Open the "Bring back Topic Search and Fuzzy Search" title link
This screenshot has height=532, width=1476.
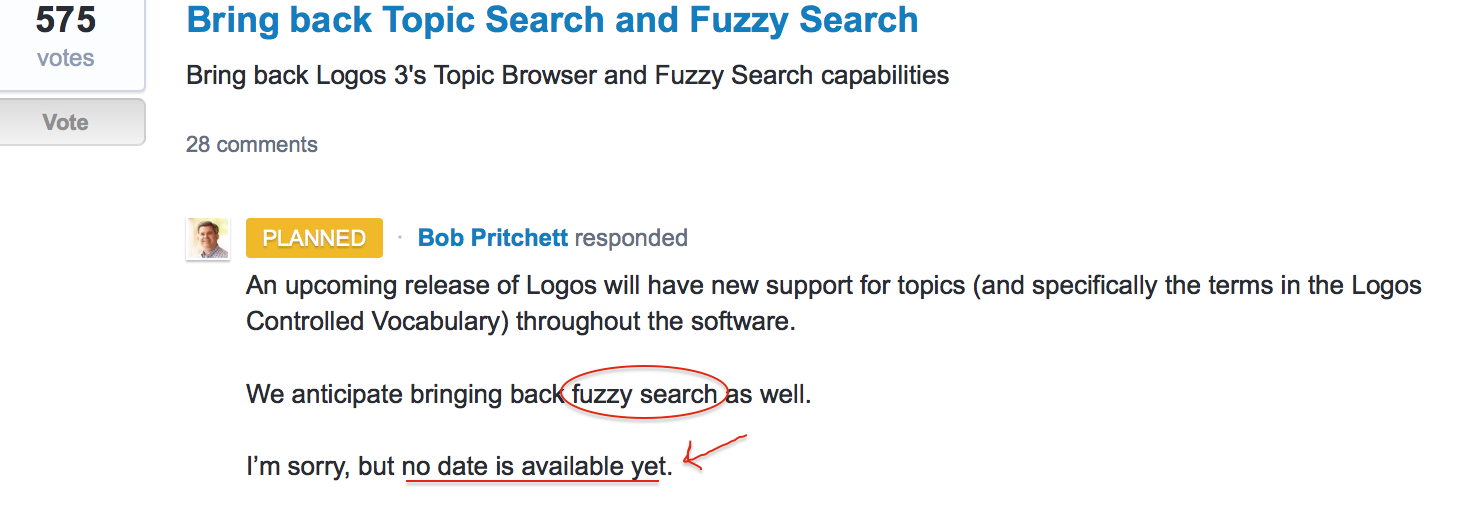point(552,20)
